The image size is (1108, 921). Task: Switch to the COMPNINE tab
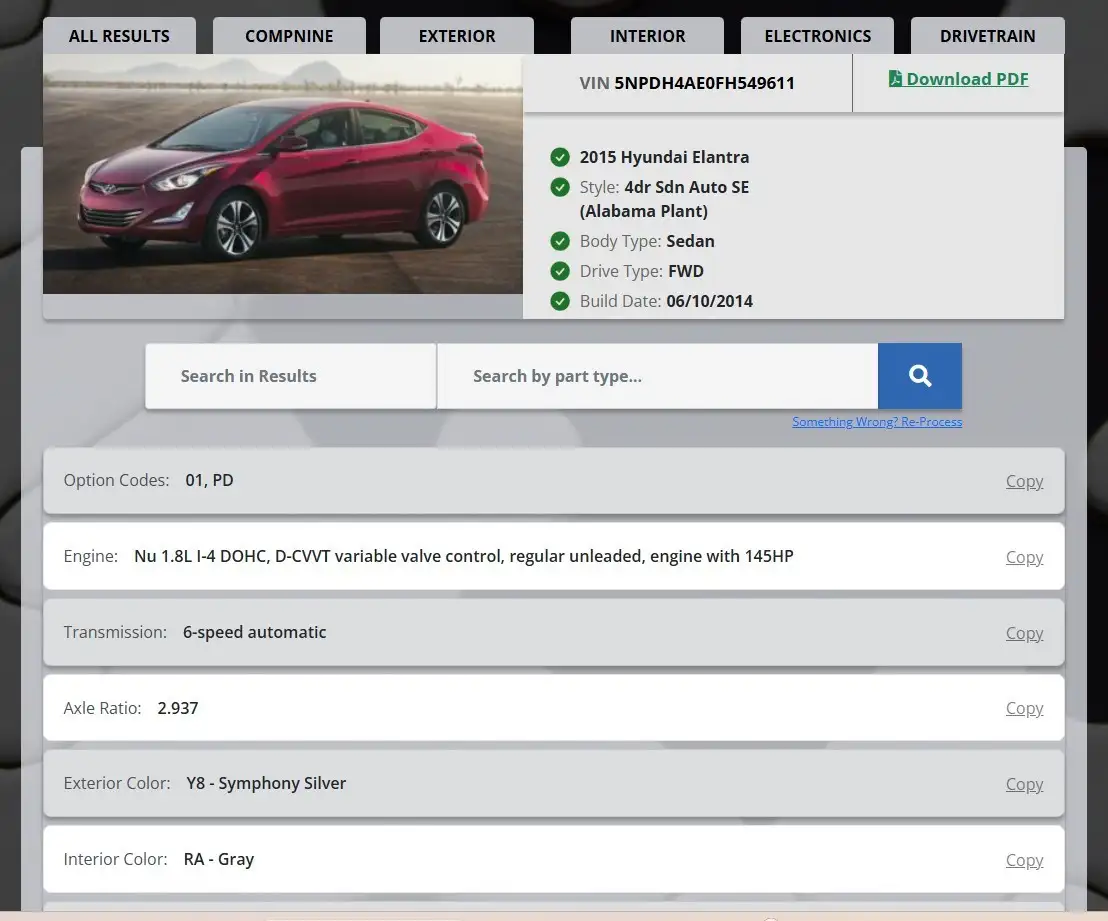[x=289, y=36]
